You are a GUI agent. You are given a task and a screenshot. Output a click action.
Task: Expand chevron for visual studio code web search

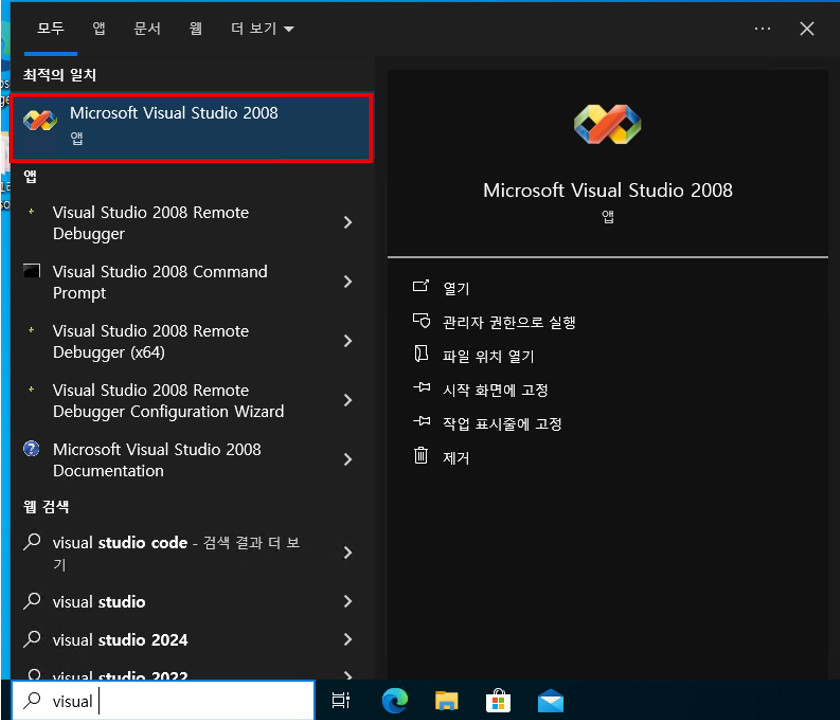[347, 553]
